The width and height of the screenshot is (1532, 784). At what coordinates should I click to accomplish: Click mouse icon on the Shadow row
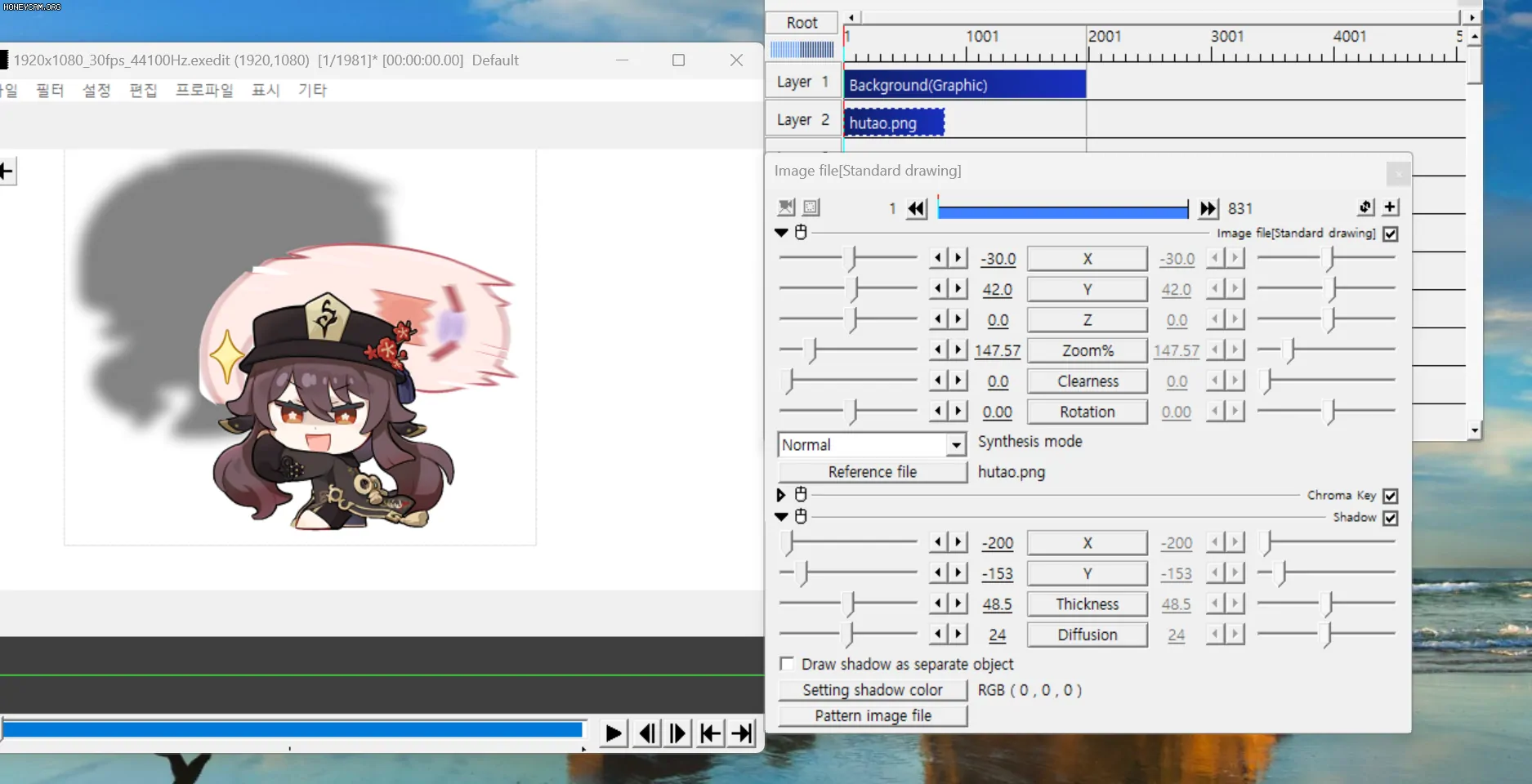(802, 517)
